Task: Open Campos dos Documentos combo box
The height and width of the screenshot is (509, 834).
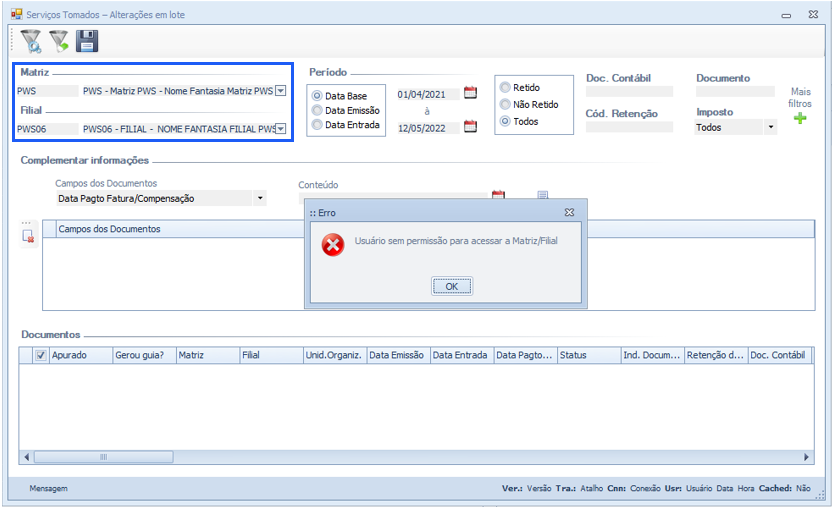Action: (161, 198)
